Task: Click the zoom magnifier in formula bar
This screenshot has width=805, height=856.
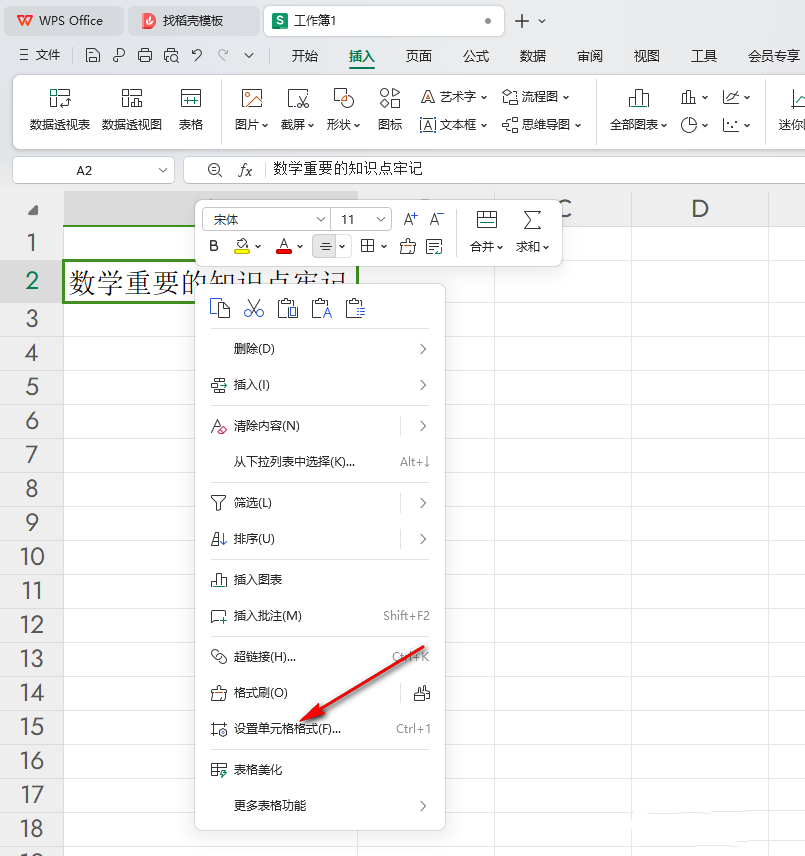Action: 214,170
